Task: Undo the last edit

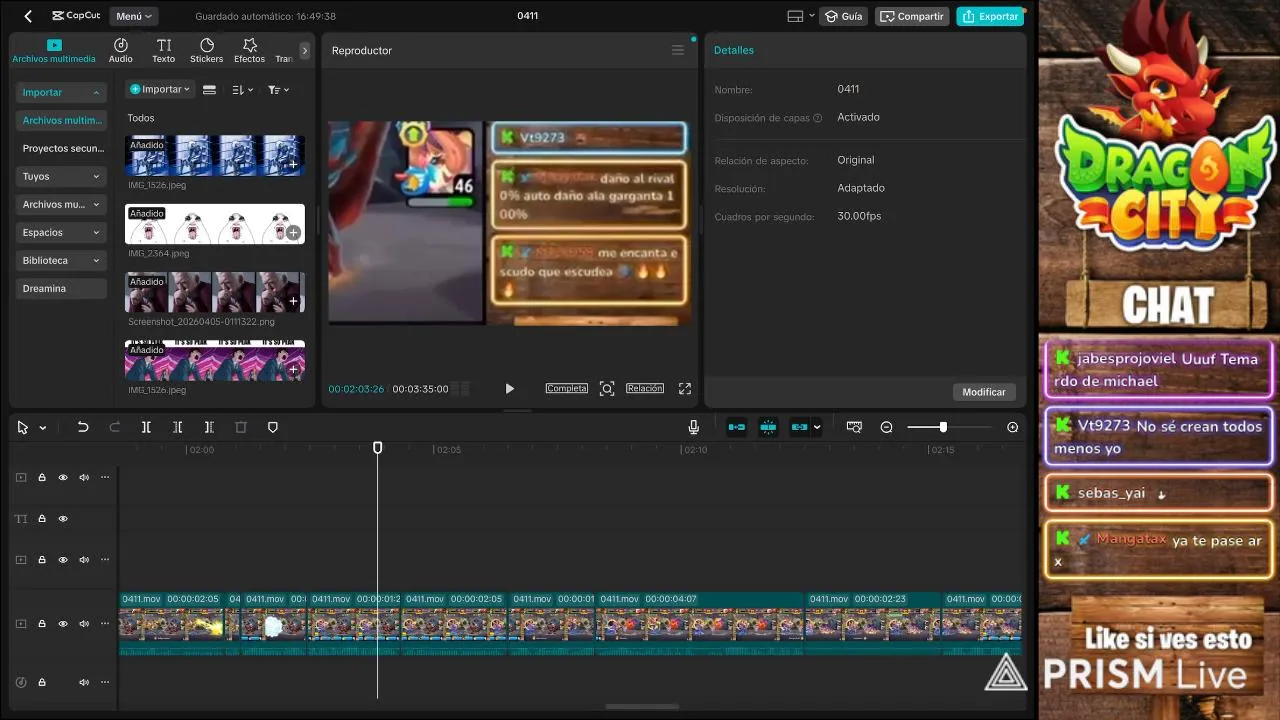Action: (83, 427)
